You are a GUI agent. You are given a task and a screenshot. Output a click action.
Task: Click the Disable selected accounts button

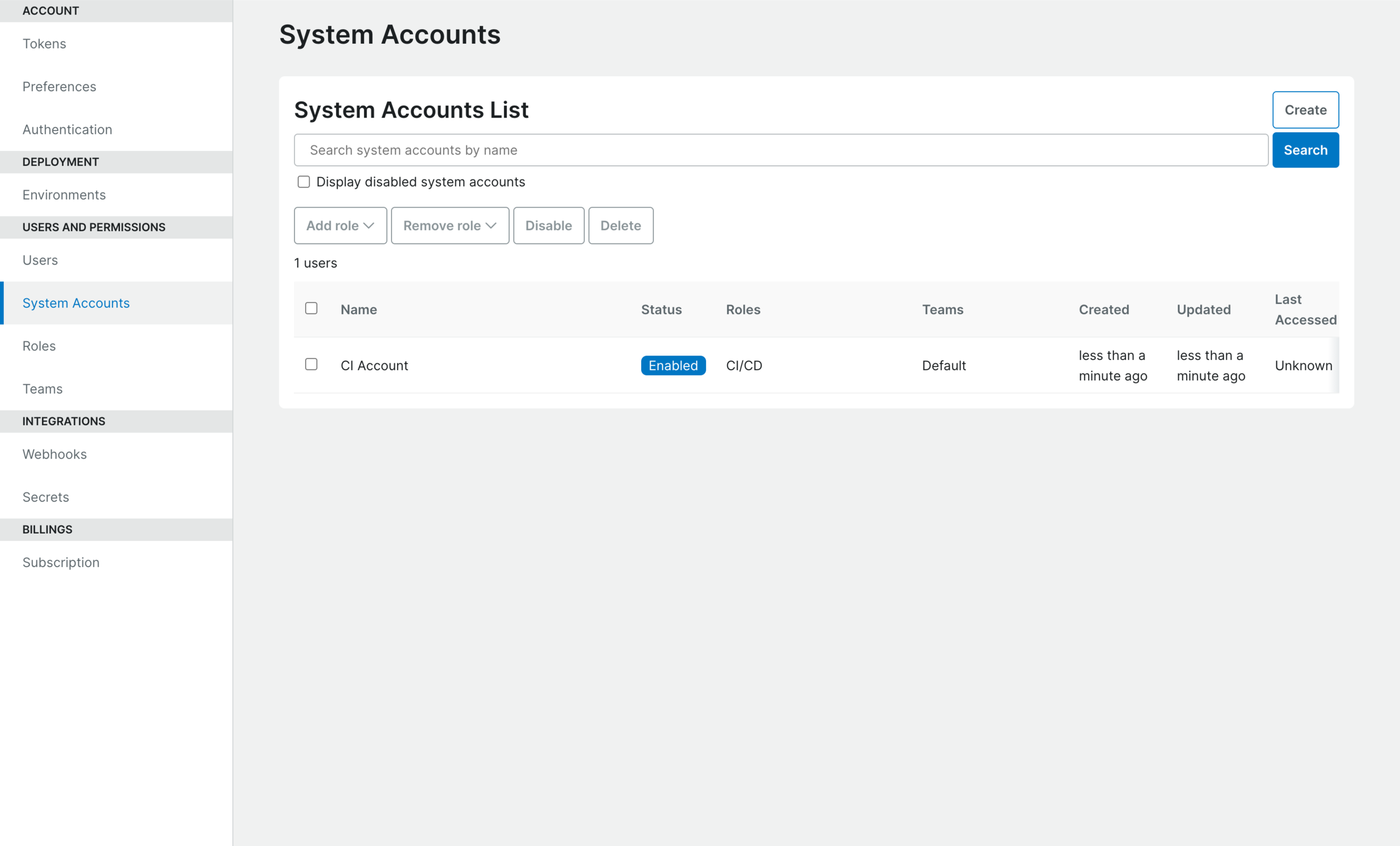[x=548, y=225]
